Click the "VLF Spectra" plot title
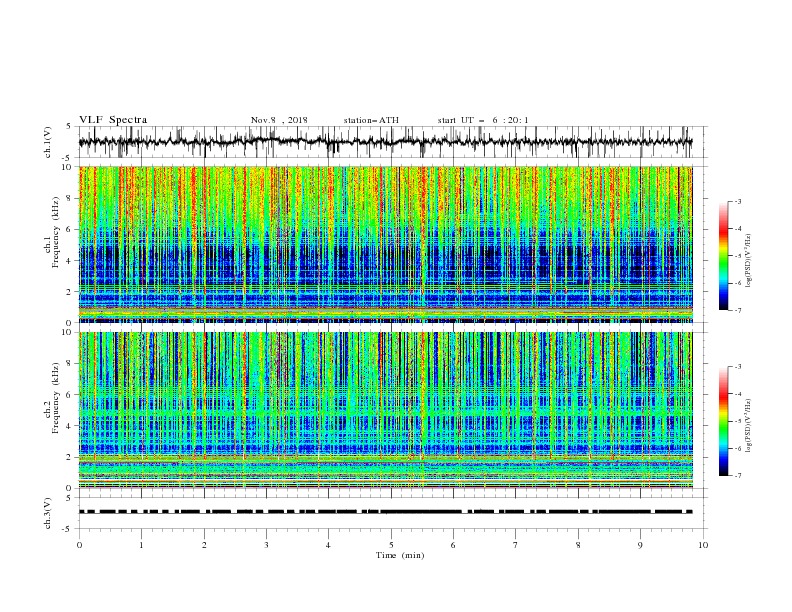Screen dimensions: 792x612 [x=113, y=120]
